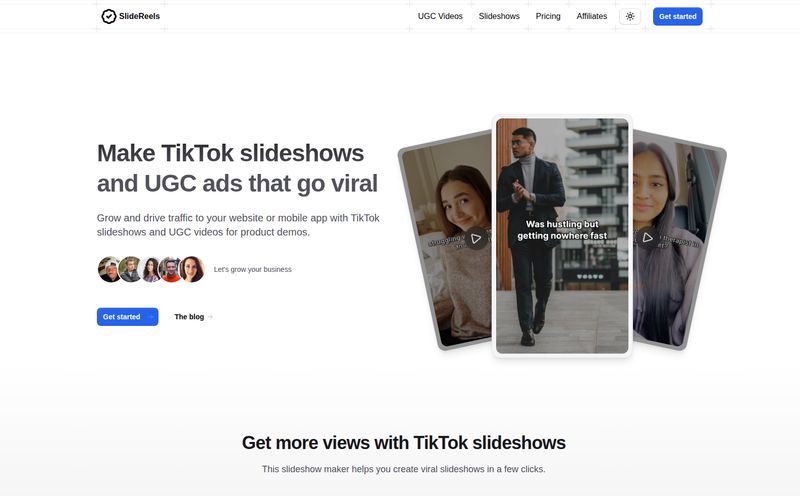Image resolution: width=800 pixels, height=496 pixels.
Task: Toggle the light/dark theme sun button
Action: [x=630, y=16]
